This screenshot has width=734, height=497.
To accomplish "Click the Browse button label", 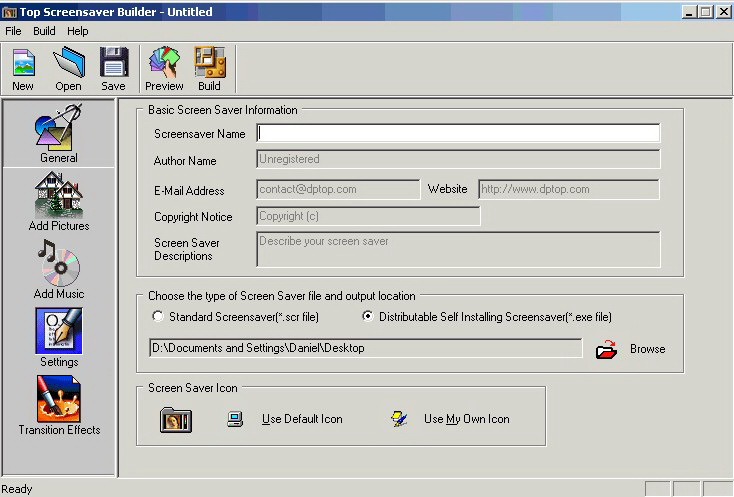I will pos(647,349).
